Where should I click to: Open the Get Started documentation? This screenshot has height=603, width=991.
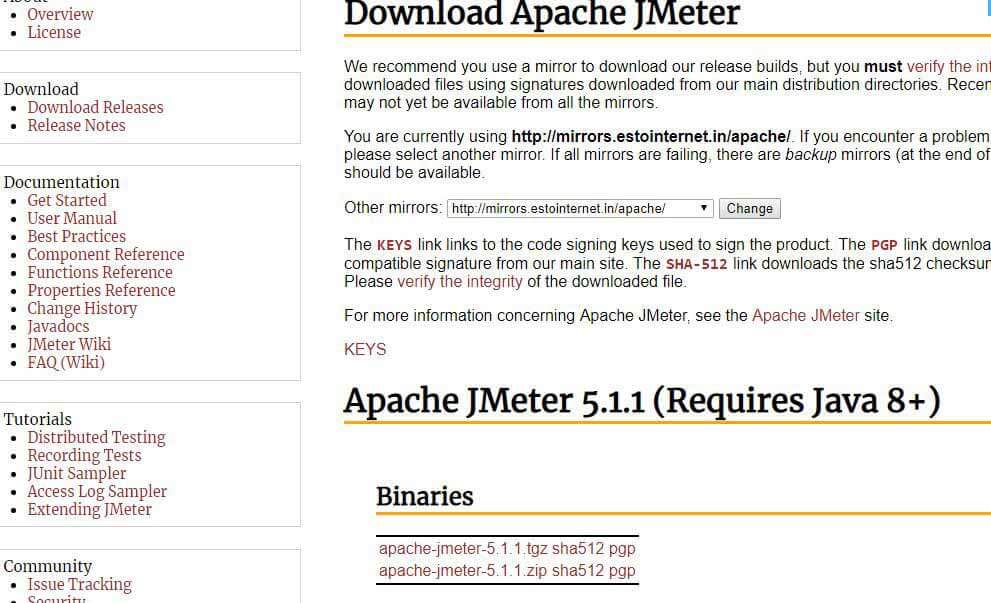(x=67, y=200)
